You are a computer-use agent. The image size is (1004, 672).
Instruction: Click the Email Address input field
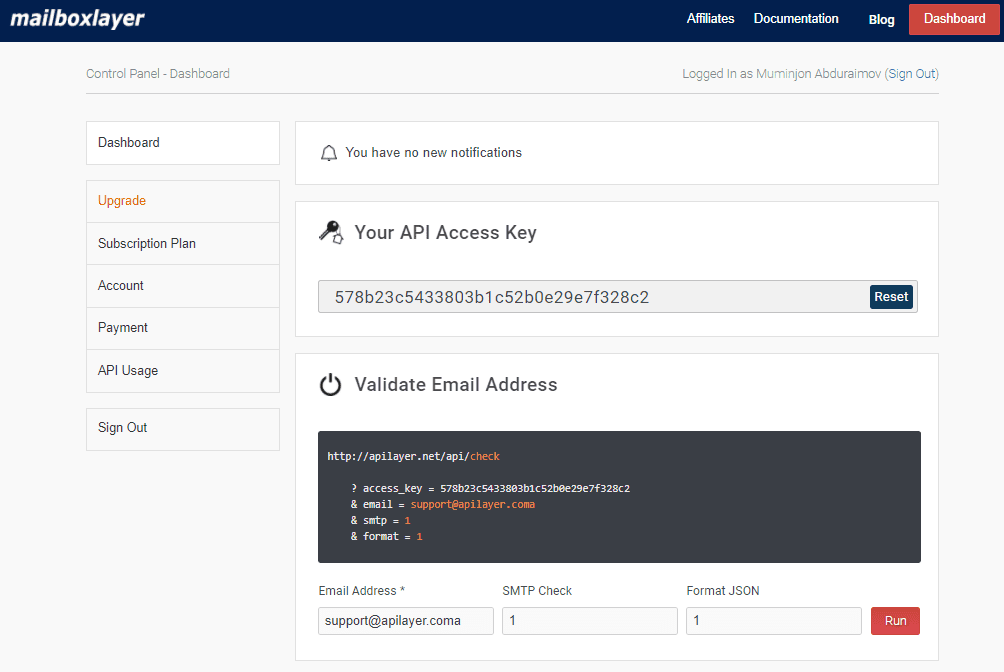point(406,621)
